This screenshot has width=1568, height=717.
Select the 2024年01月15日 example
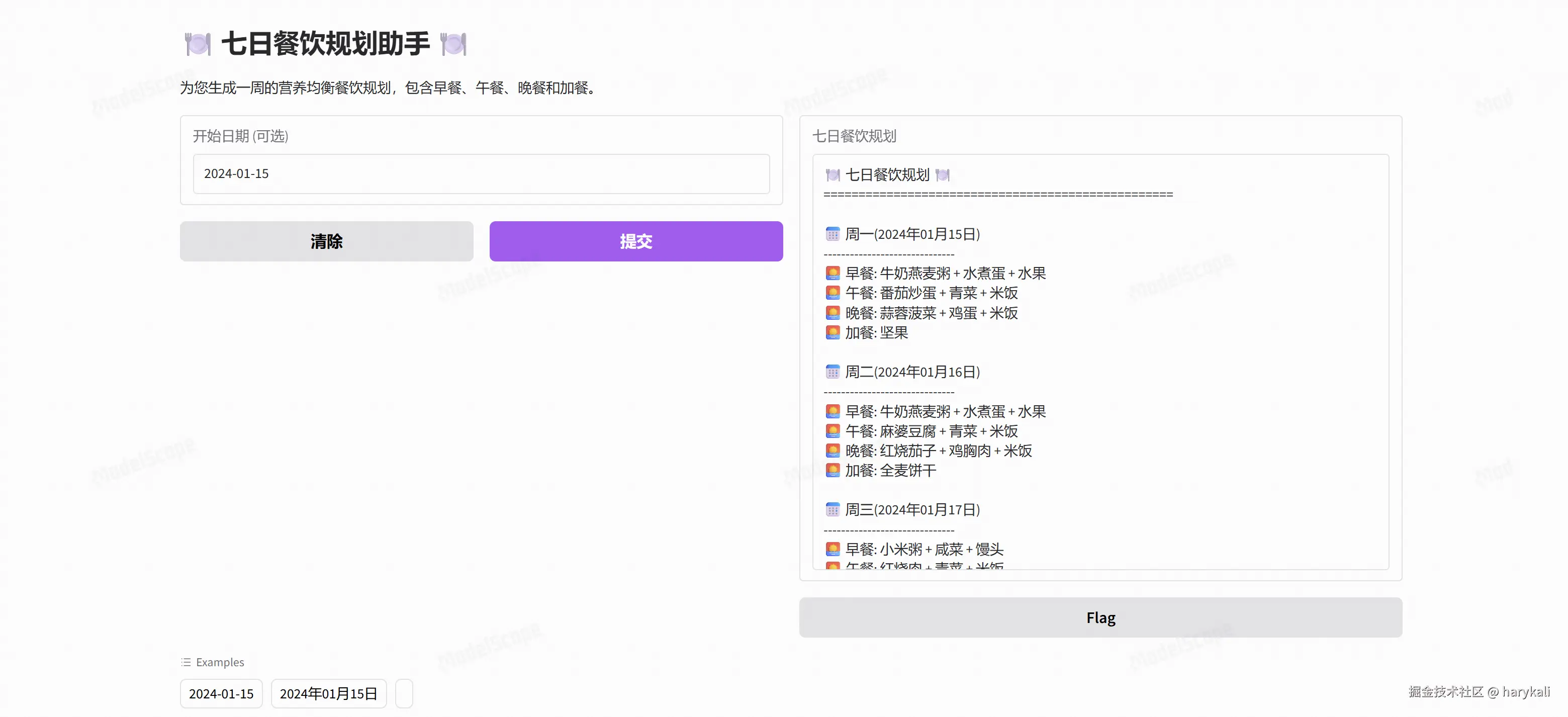pos(328,693)
